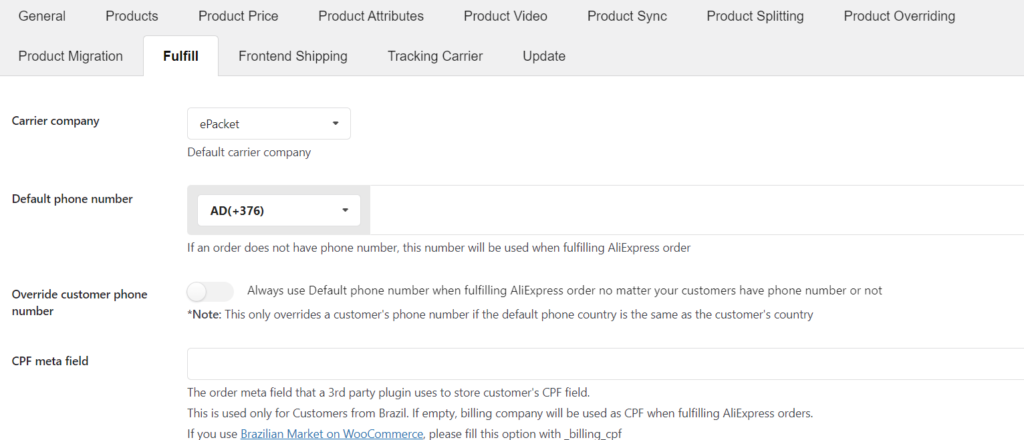Click the arrow on the carrier dropdown
1024x440 pixels.
point(335,123)
